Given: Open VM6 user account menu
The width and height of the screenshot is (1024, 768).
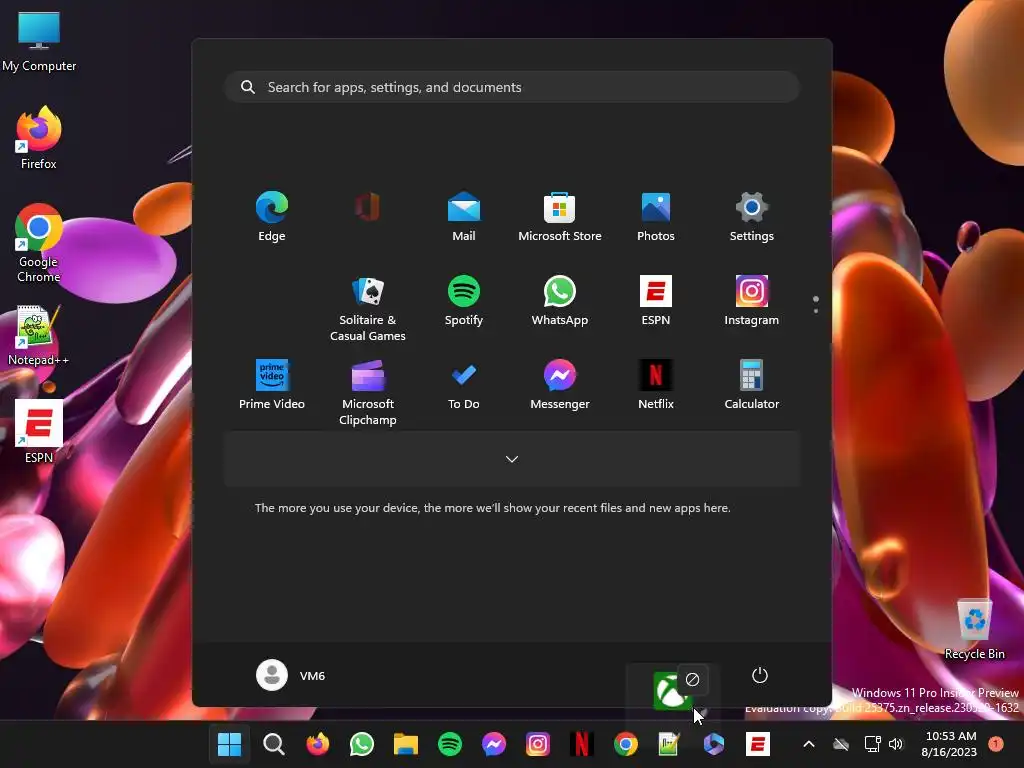Looking at the screenshot, I should (291, 675).
